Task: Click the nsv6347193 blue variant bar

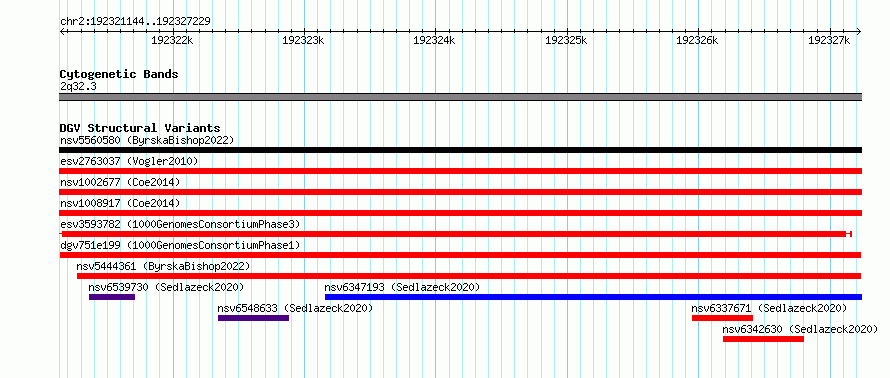Action: click(x=593, y=297)
